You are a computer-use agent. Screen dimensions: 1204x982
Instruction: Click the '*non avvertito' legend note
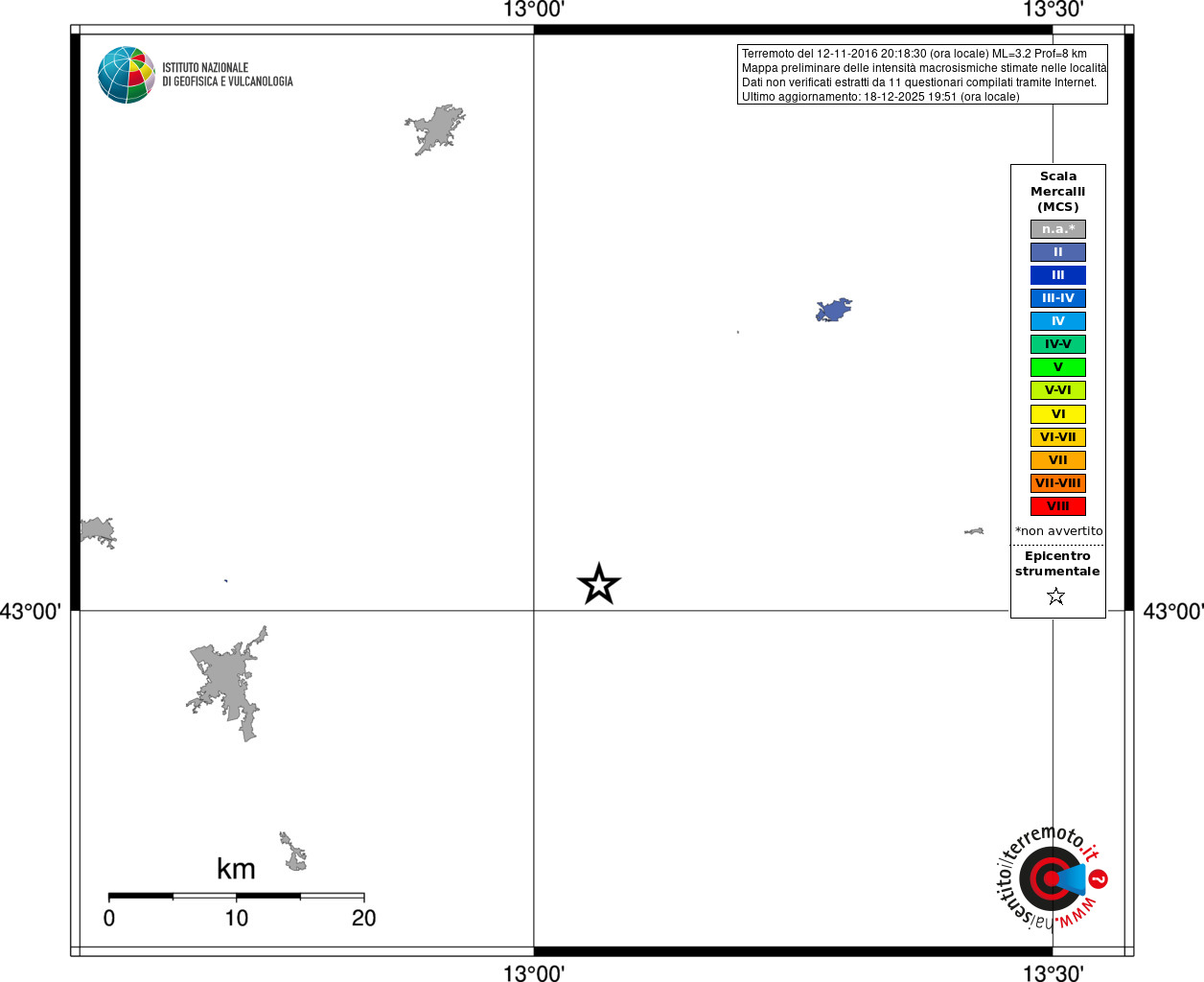pos(1059,531)
